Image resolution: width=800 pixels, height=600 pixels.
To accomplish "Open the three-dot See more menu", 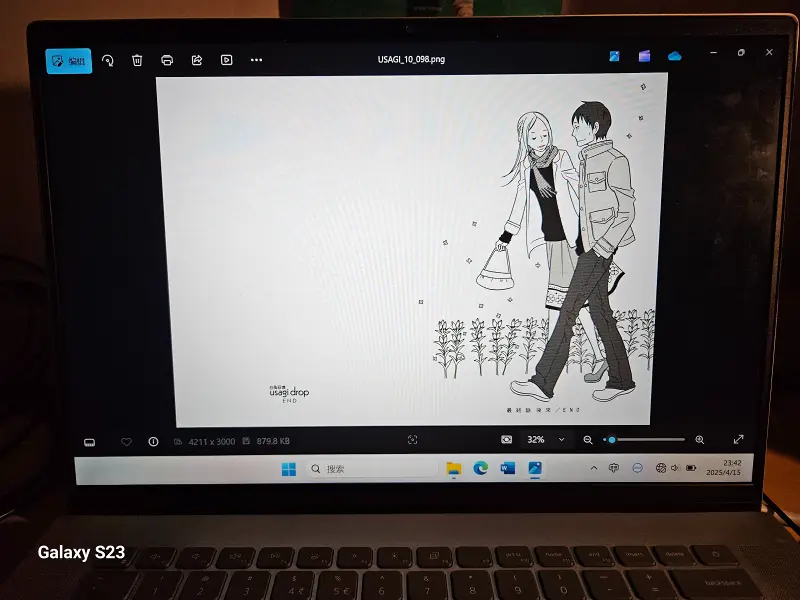I will 256,60.
